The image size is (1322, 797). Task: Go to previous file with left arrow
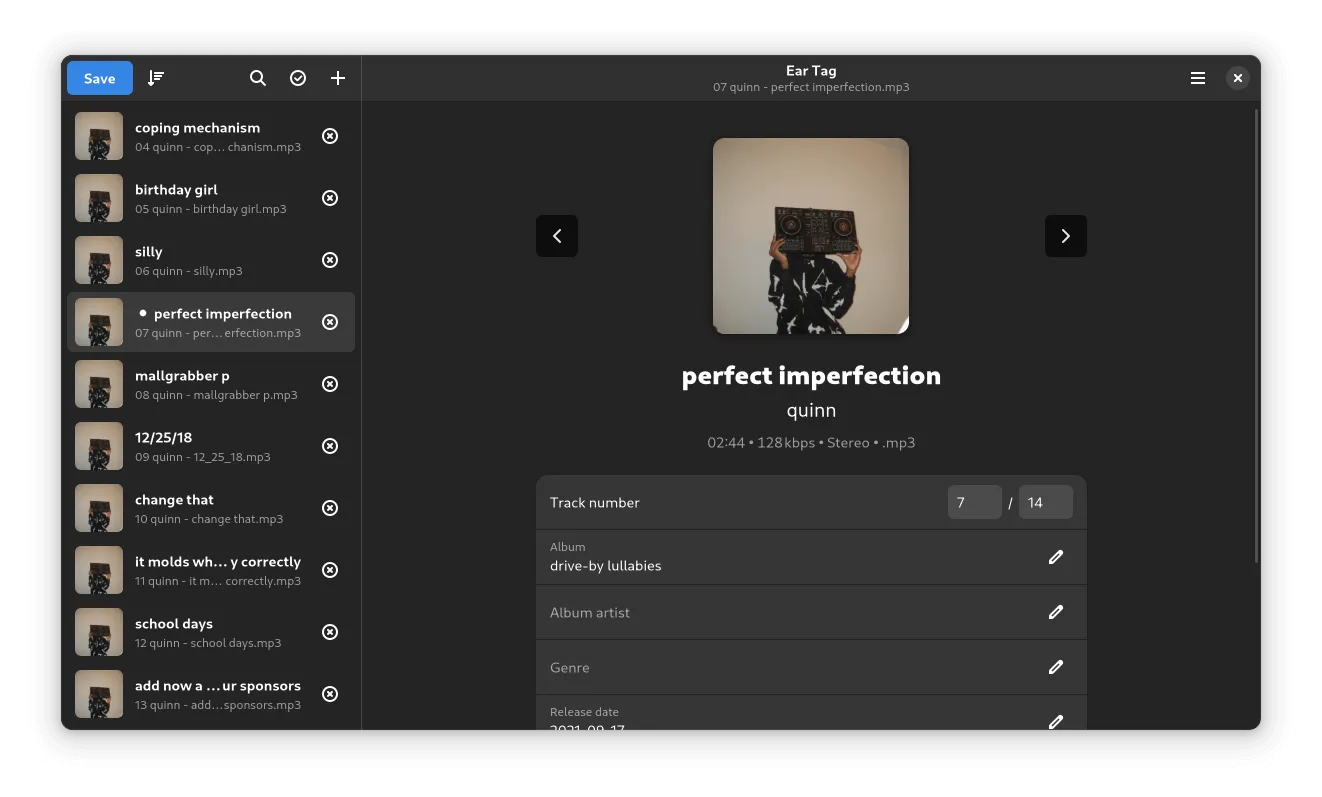point(557,236)
